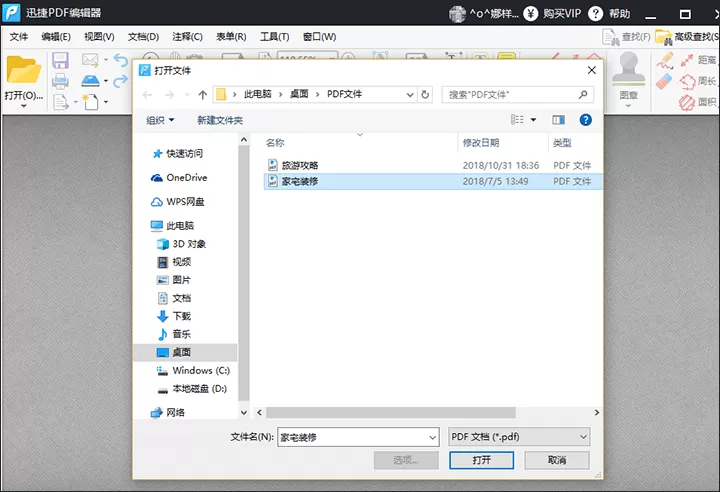The width and height of the screenshot is (720, 492).
Task: Click the New document icon with star
Action: [90, 102]
